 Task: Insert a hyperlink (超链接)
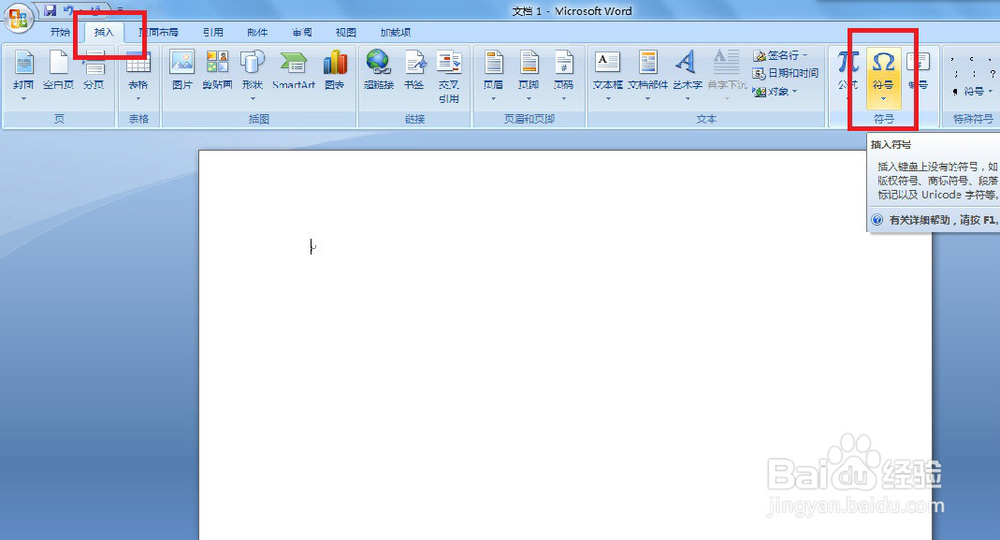[379, 70]
